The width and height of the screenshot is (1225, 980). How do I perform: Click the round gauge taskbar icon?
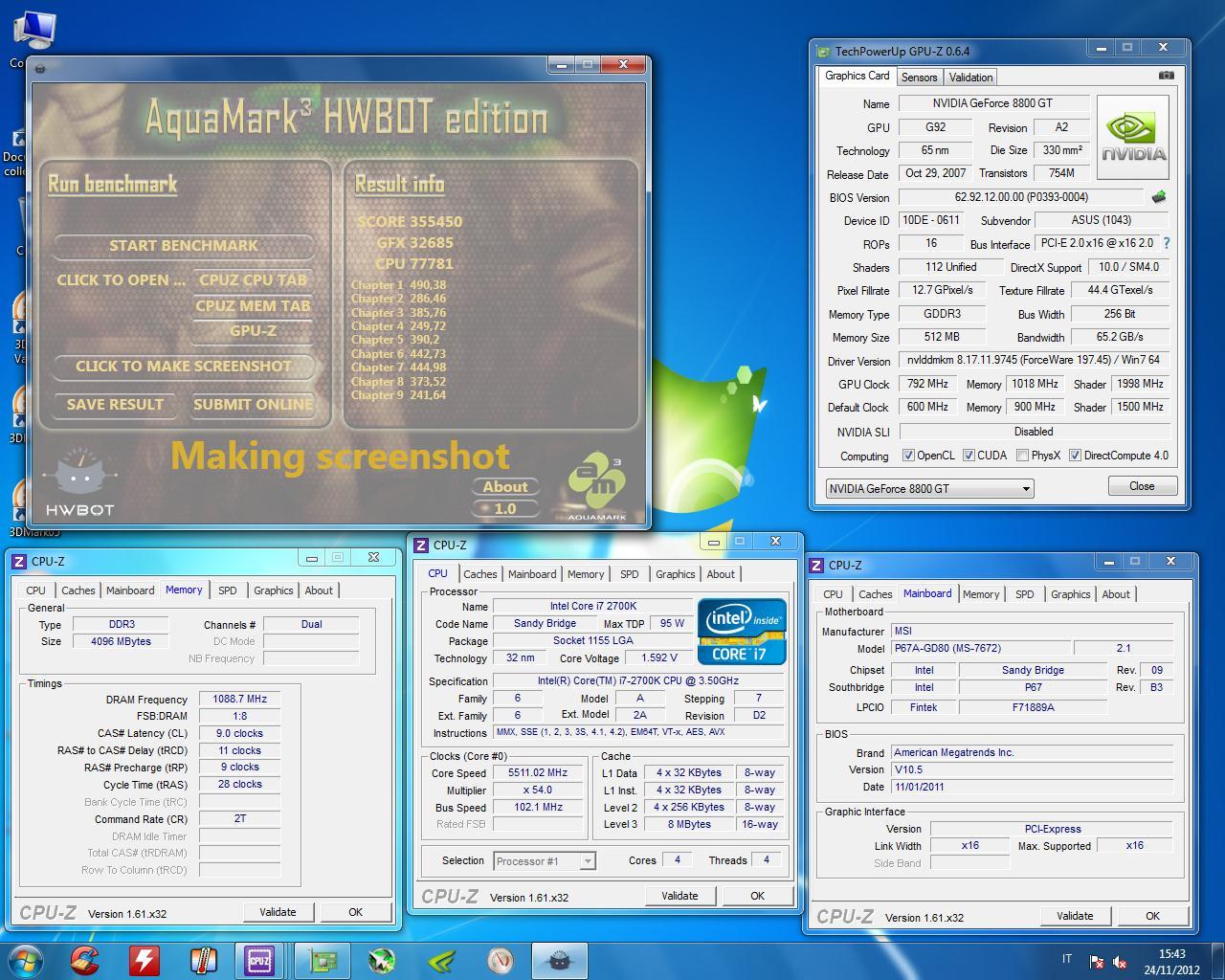pos(501,960)
